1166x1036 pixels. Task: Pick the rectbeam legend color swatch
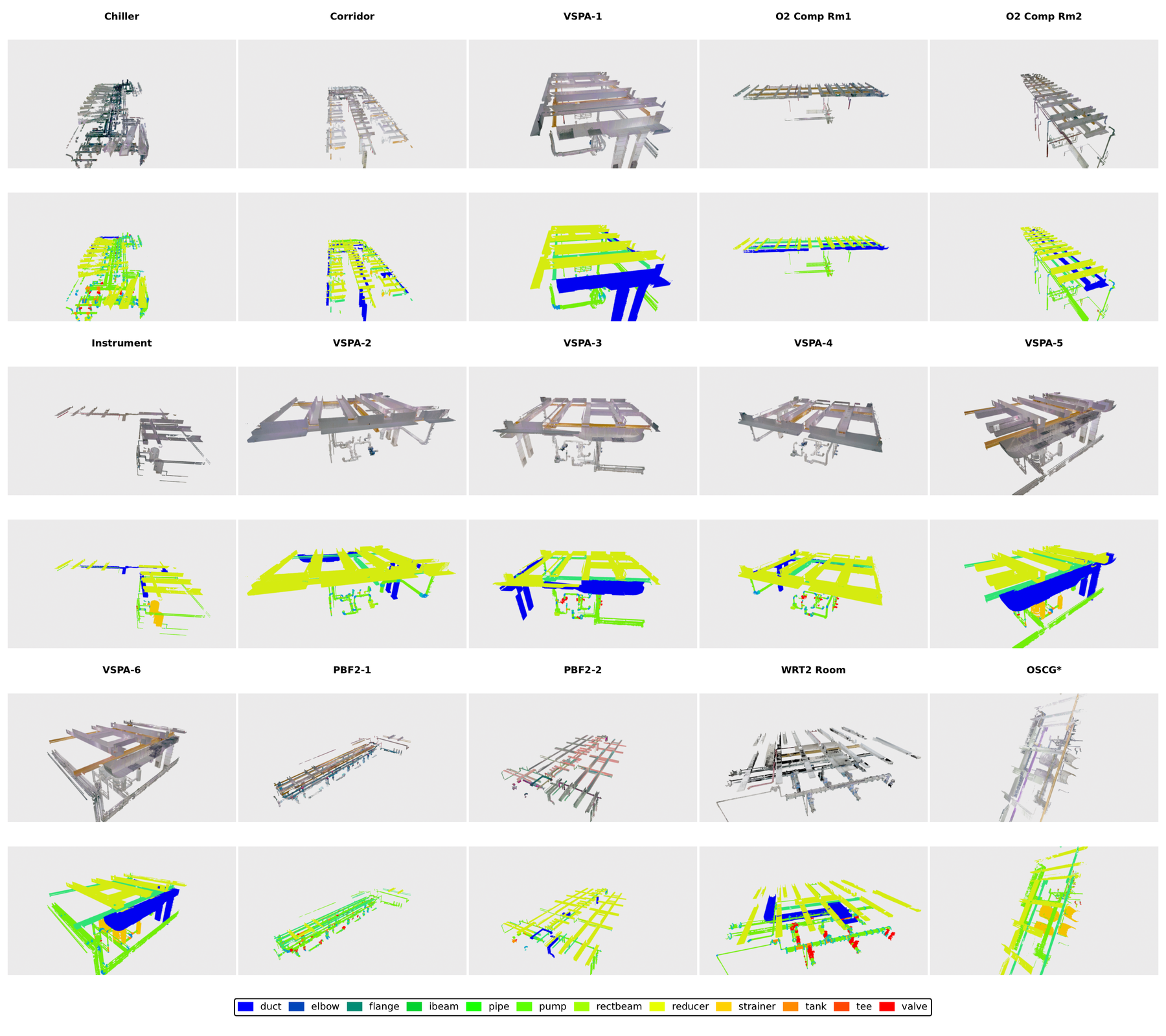click(x=582, y=1007)
